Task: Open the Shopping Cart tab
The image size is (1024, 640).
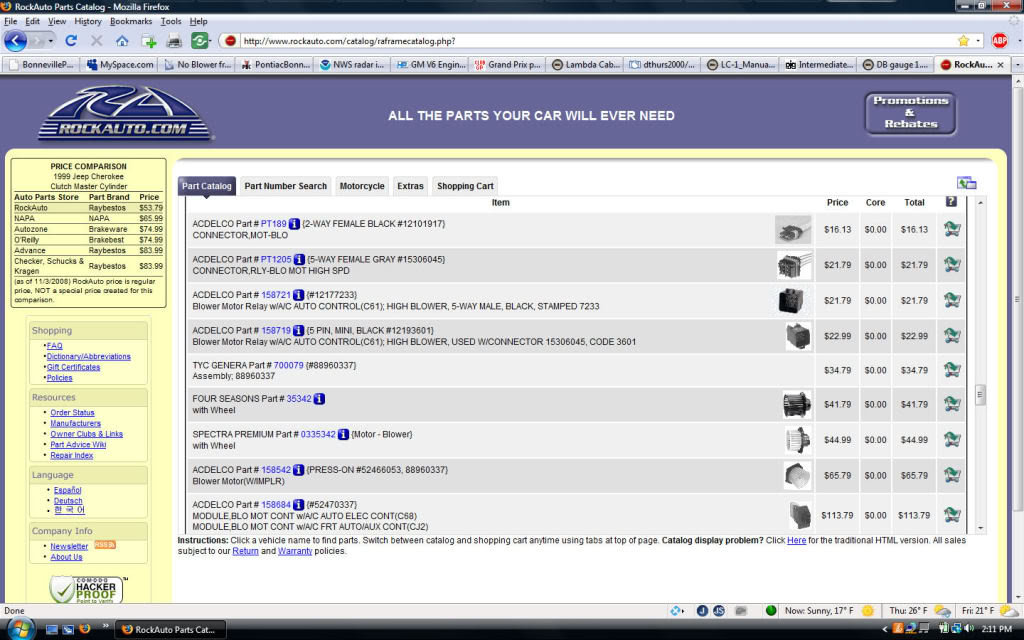Action: (x=465, y=186)
